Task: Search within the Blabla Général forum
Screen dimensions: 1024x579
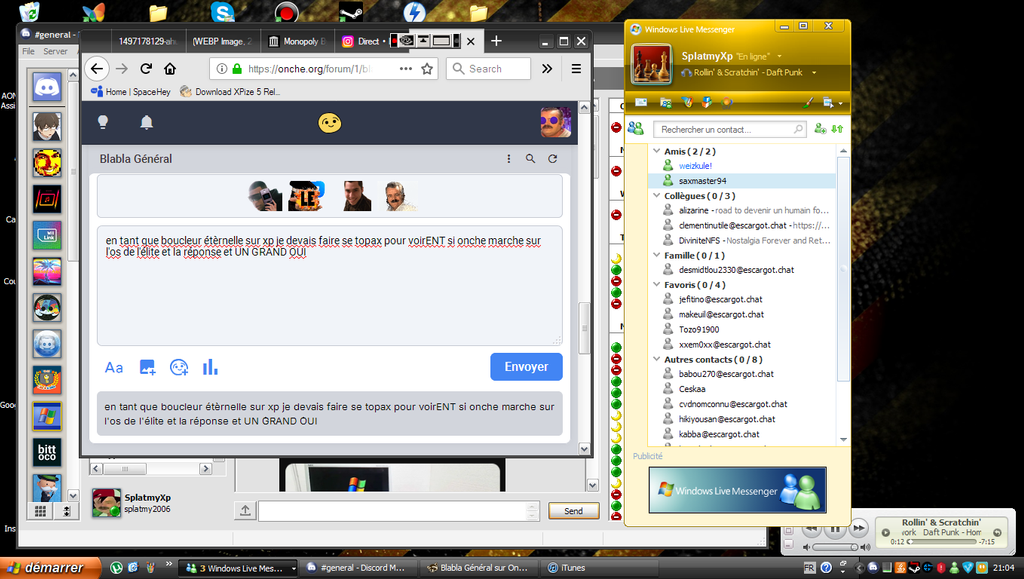Action: [x=530, y=159]
